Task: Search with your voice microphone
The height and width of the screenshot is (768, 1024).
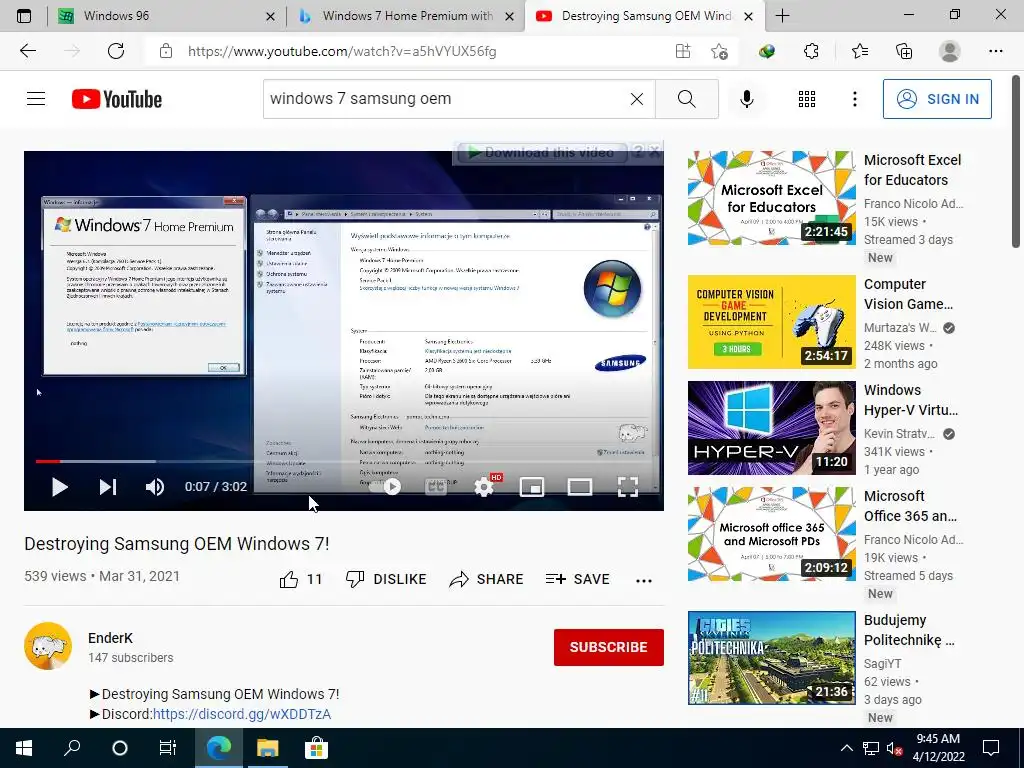Action: click(x=747, y=99)
